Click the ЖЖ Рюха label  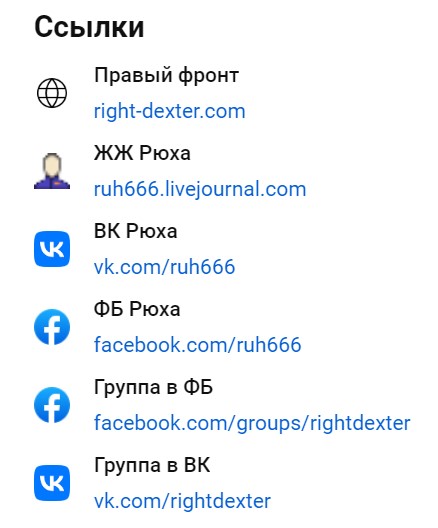point(142,153)
